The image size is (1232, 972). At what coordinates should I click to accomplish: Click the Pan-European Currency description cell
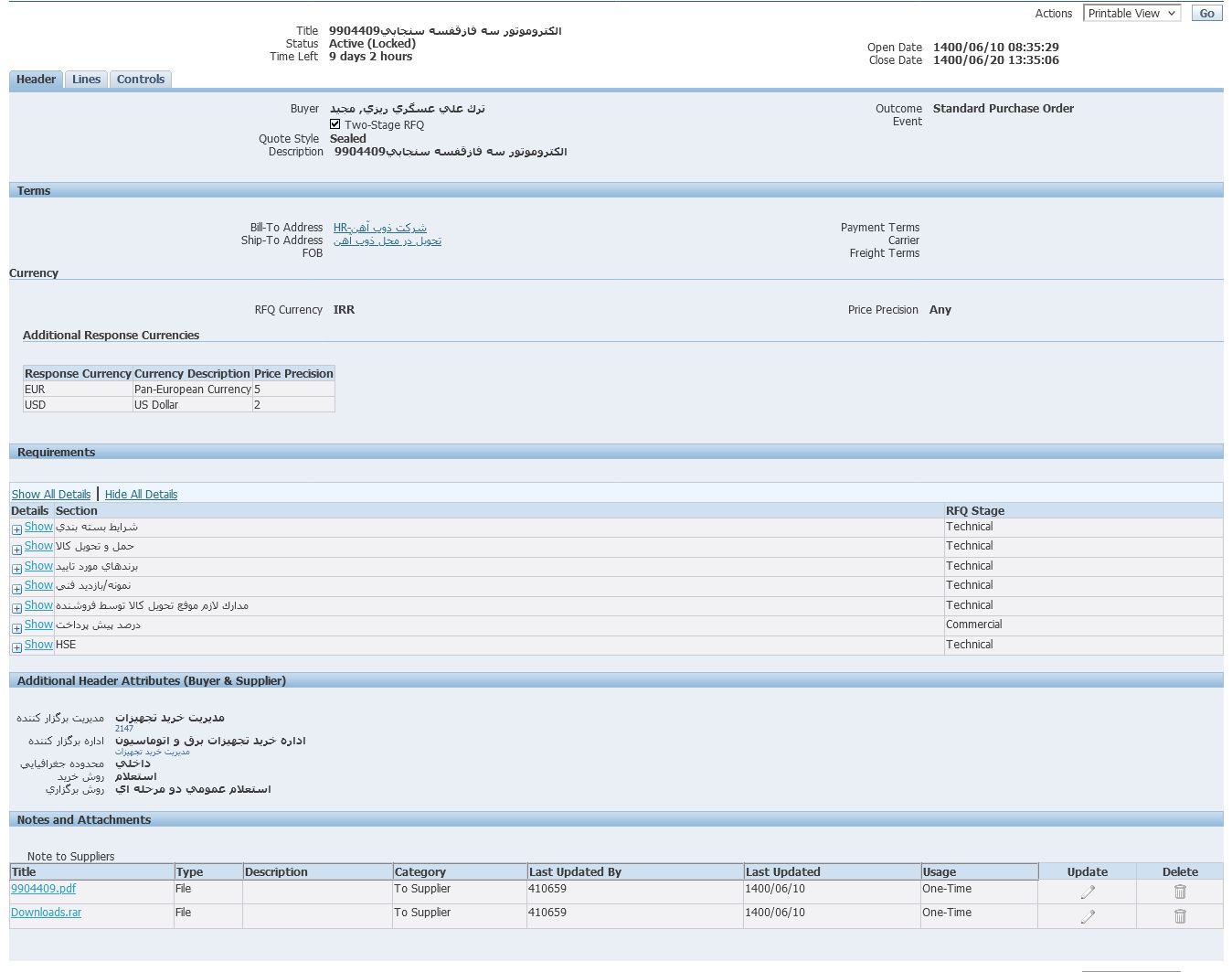(x=192, y=390)
